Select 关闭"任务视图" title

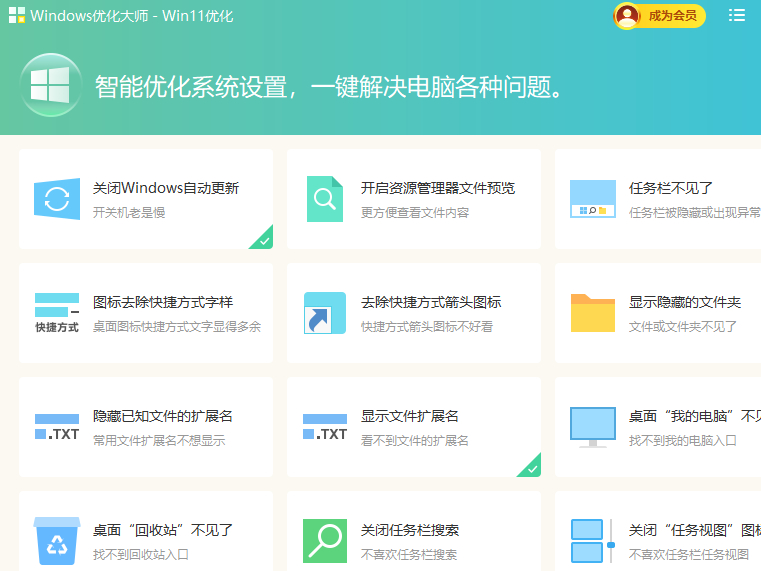tap(695, 530)
